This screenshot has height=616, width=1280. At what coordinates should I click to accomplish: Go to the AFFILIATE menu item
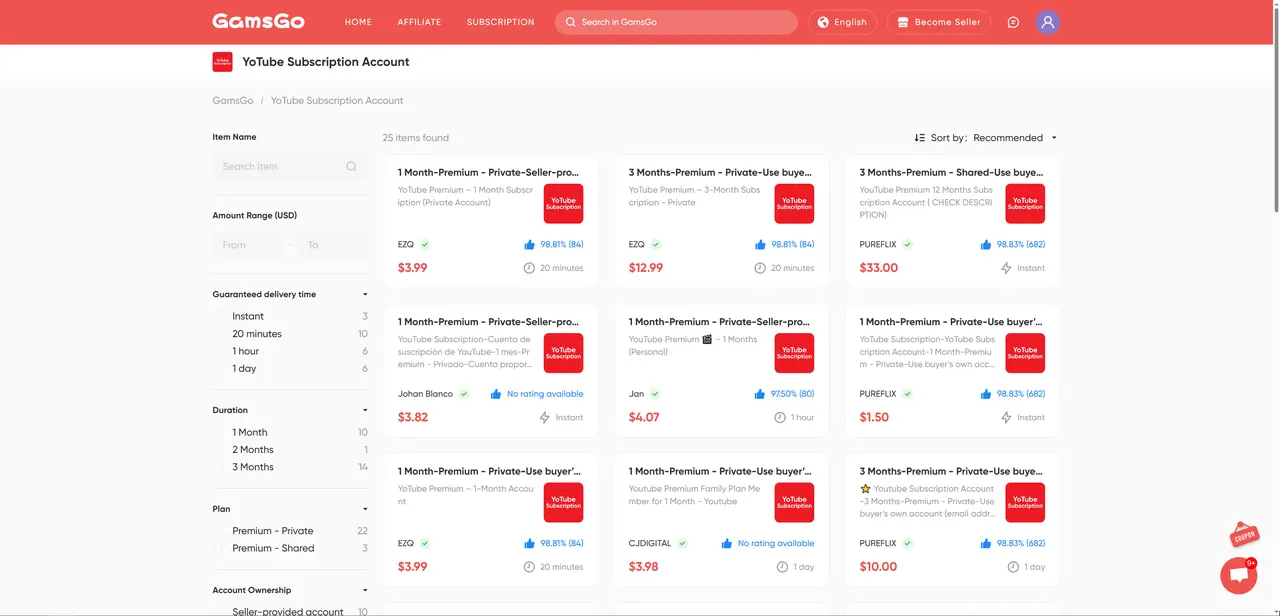[419, 22]
